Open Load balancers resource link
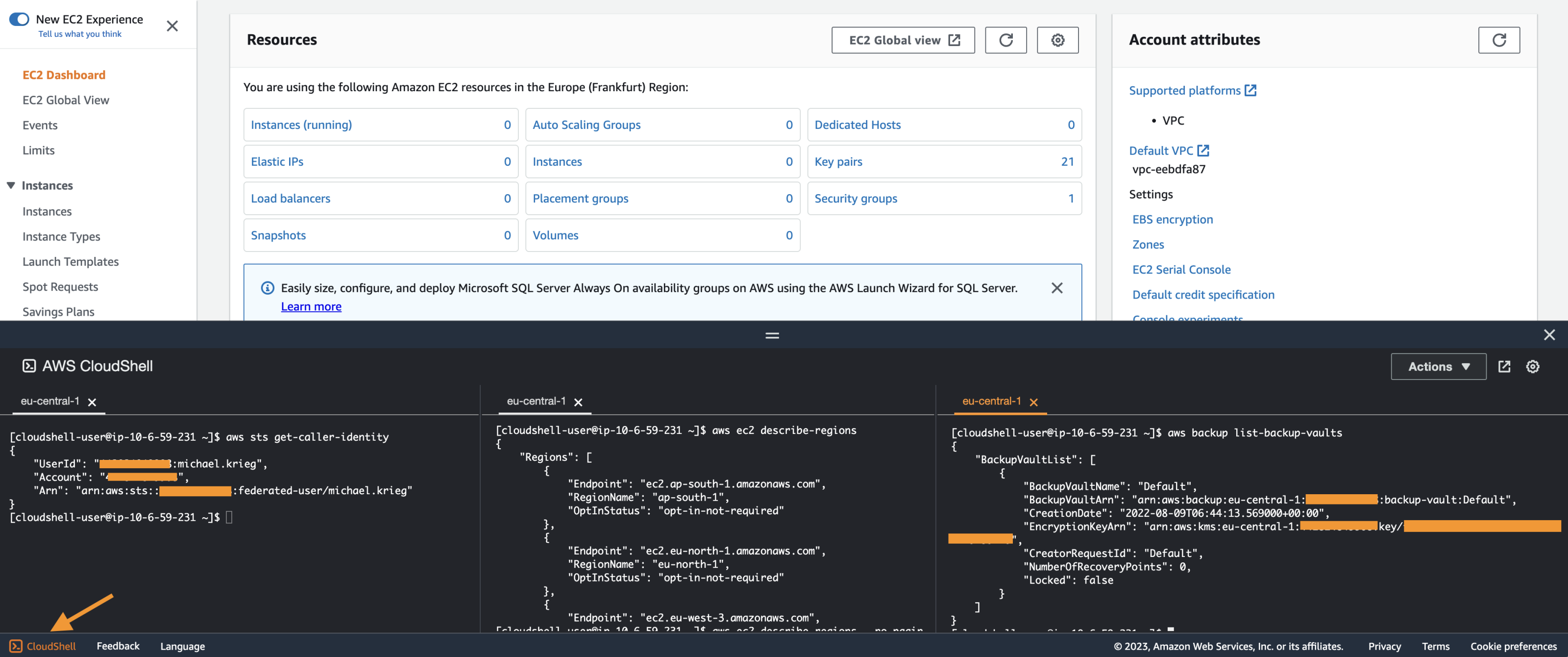The height and width of the screenshot is (657, 1568). [x=291, y=199]
